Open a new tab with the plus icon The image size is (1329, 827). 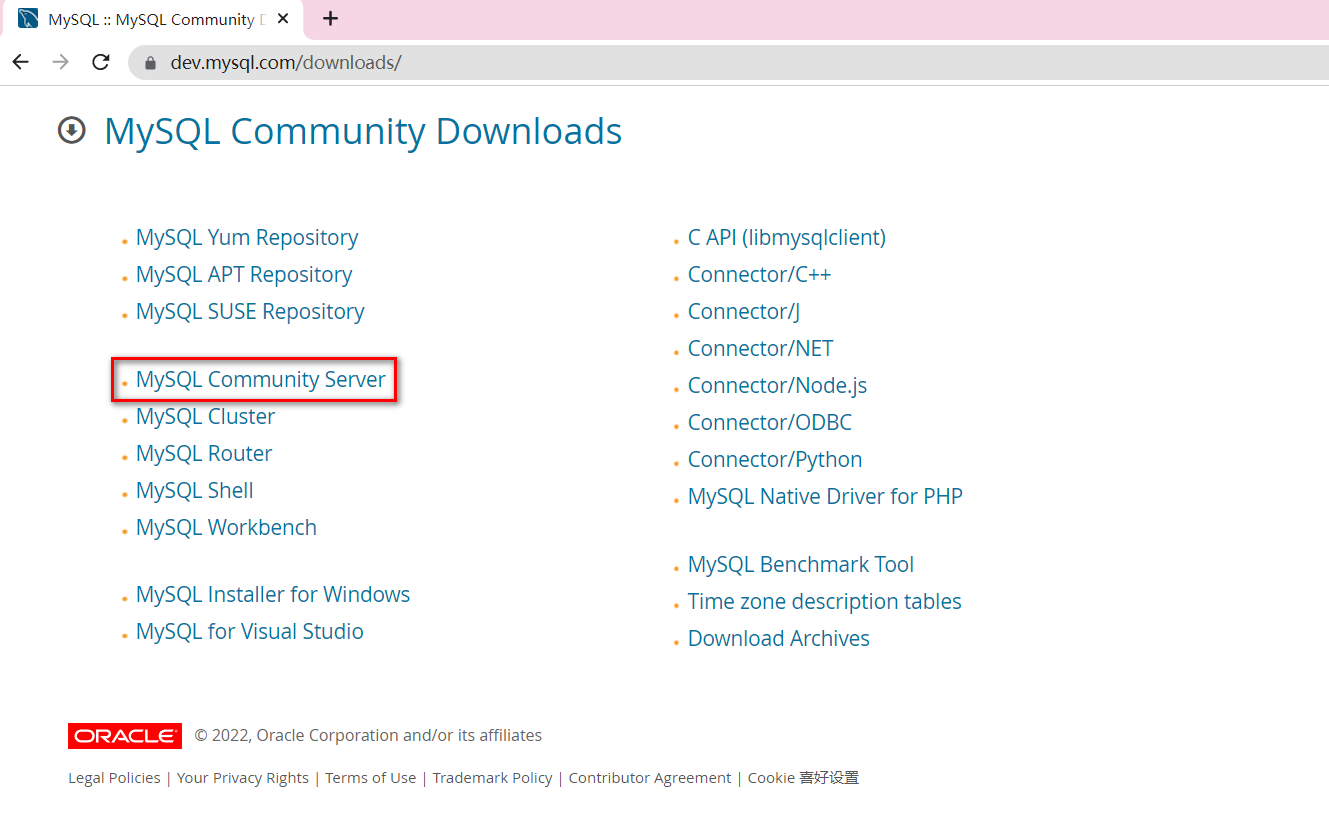(331, 19)
